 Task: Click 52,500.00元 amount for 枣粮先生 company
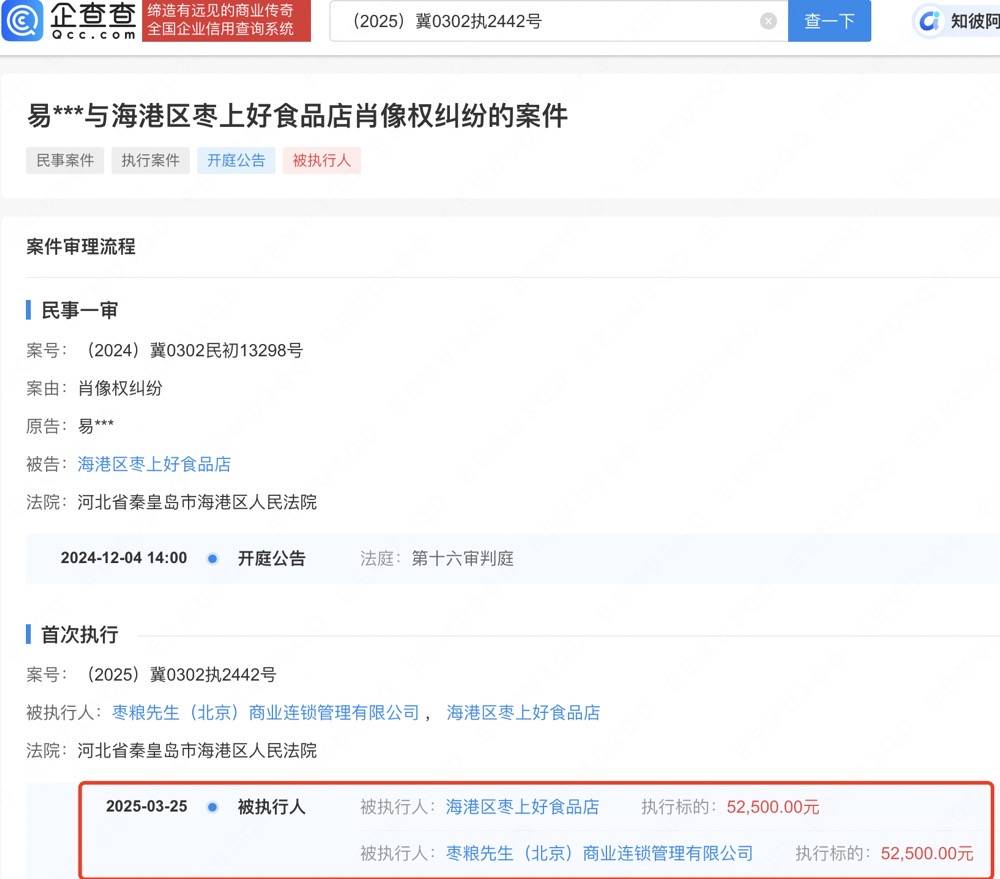[x=927, y=853]
